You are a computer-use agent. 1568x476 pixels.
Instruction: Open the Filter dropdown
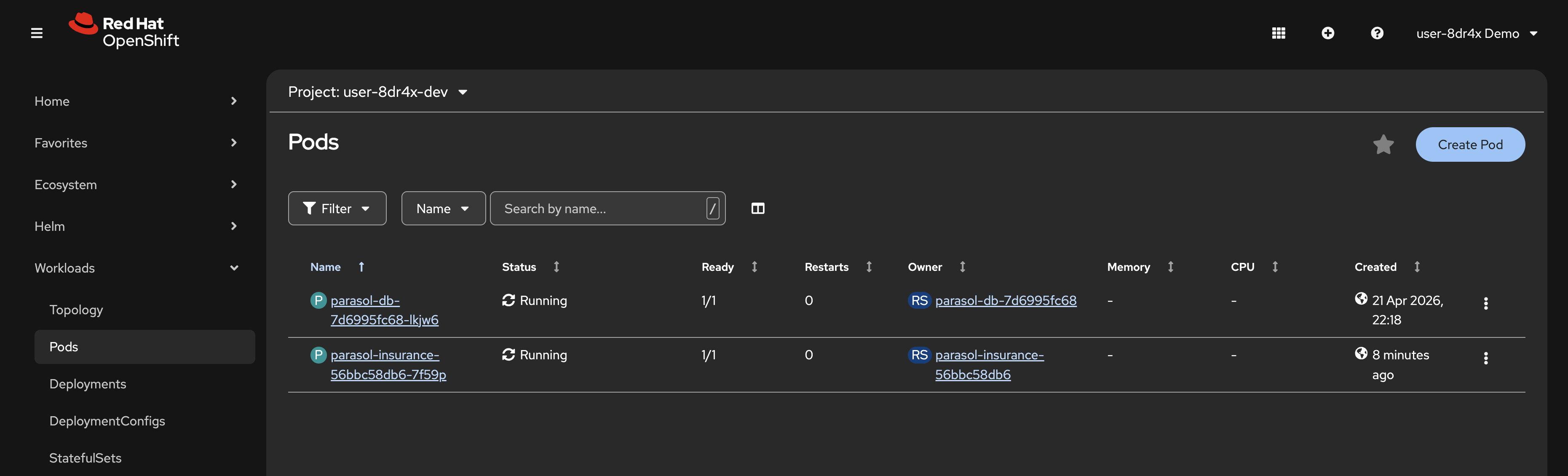(337, 209)
